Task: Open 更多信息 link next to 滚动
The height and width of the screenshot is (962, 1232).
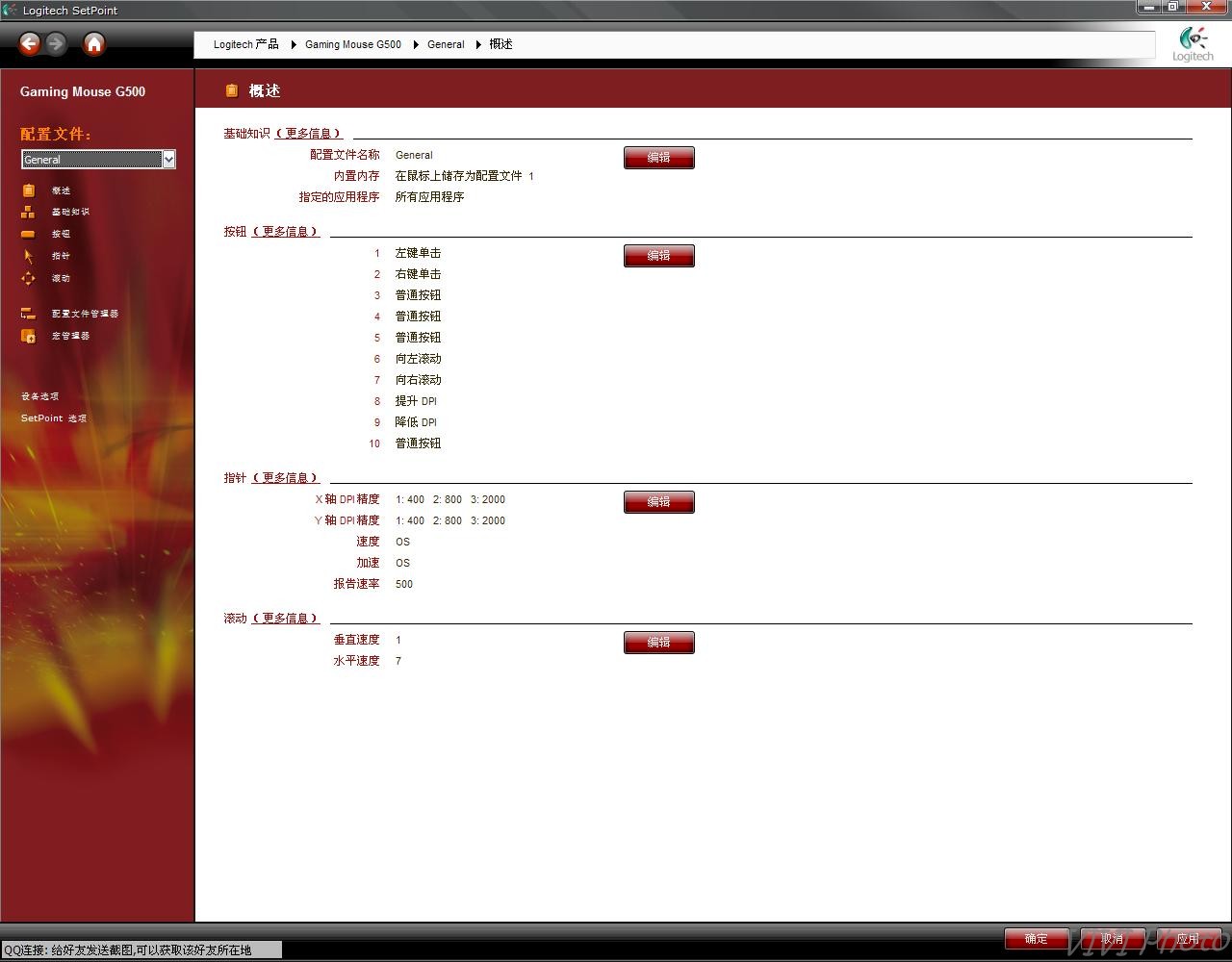Action: [x=286, y=619]
